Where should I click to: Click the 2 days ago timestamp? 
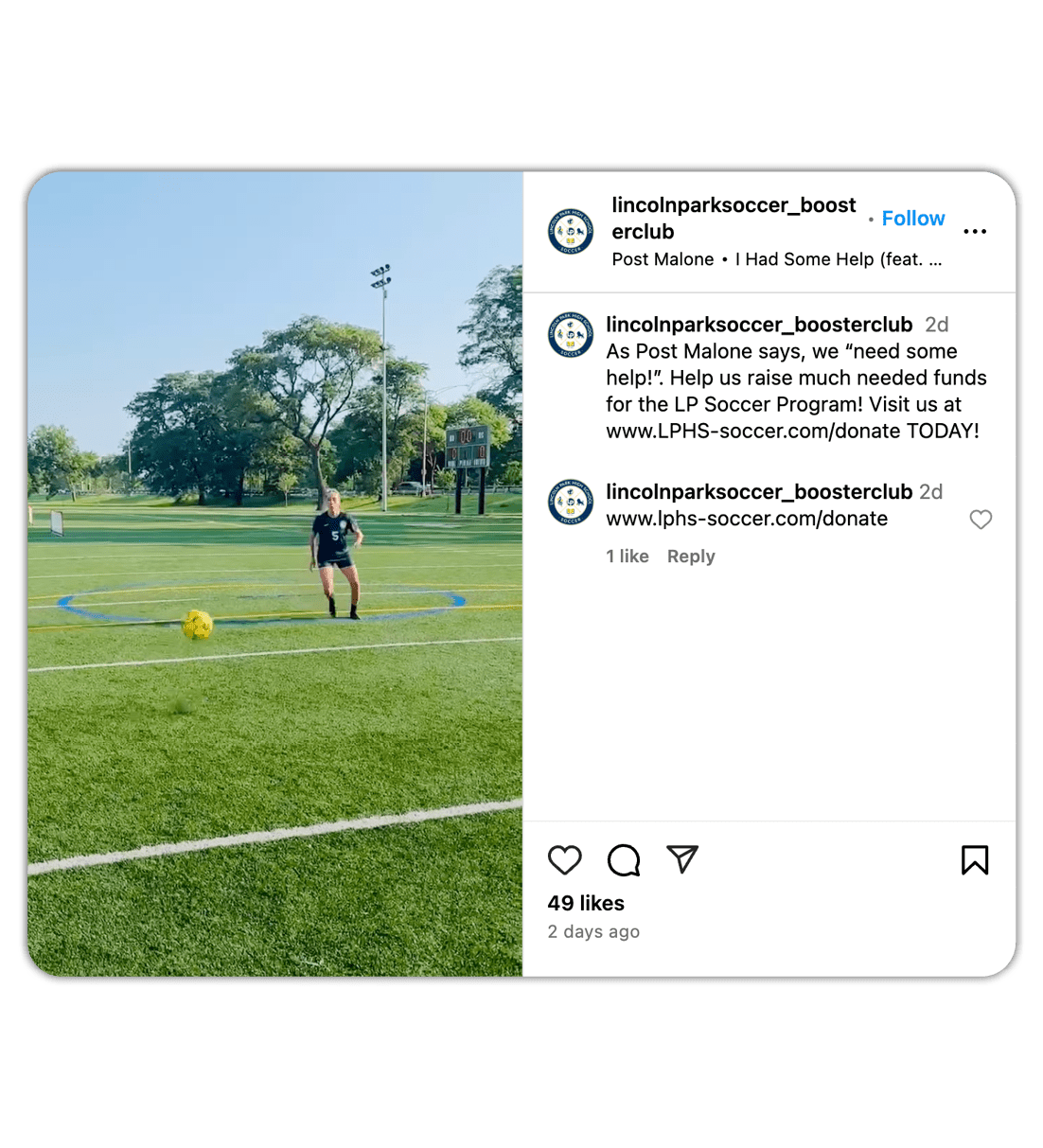[x=593, y=932]
